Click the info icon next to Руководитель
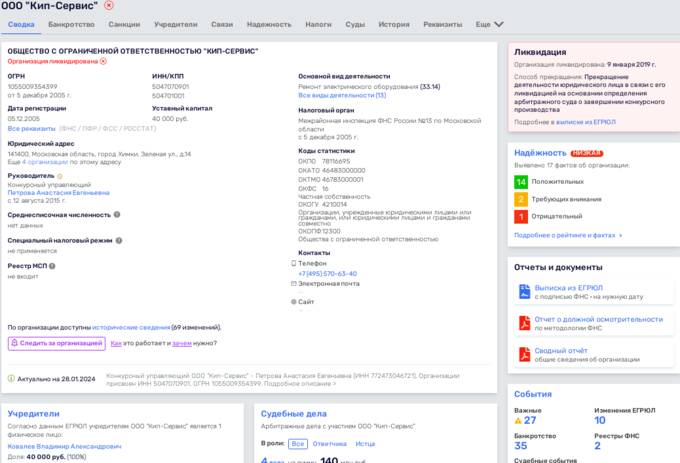The height and width of the screenshot is (463, 680). pyautogui.click(x=60, y=176)
